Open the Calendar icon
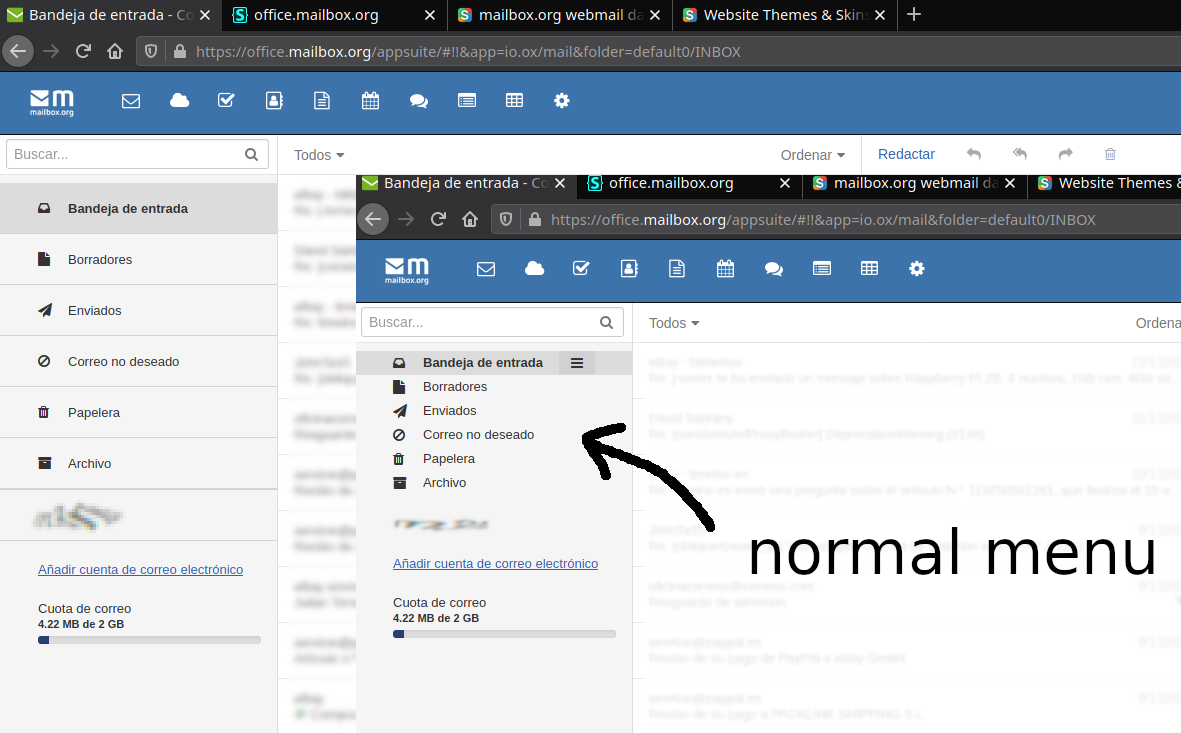1181x733 pixels. pos(370,101)
